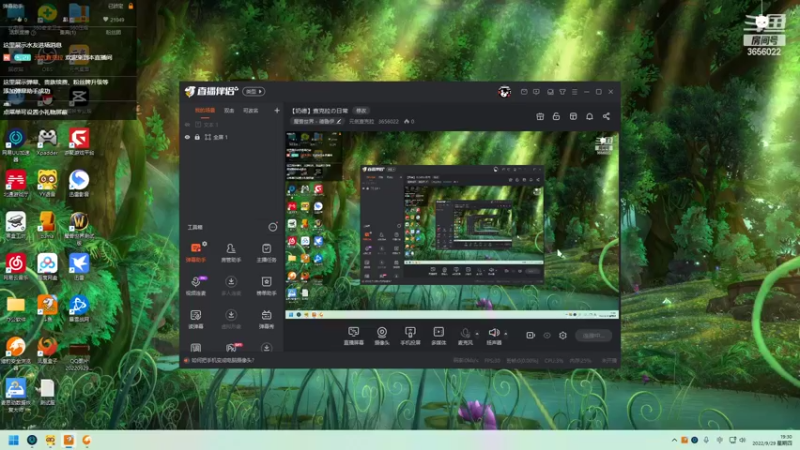Open the hamburger main menu in title bar
The height and width of the screenshot is (450, 800).
click(574, 92)
